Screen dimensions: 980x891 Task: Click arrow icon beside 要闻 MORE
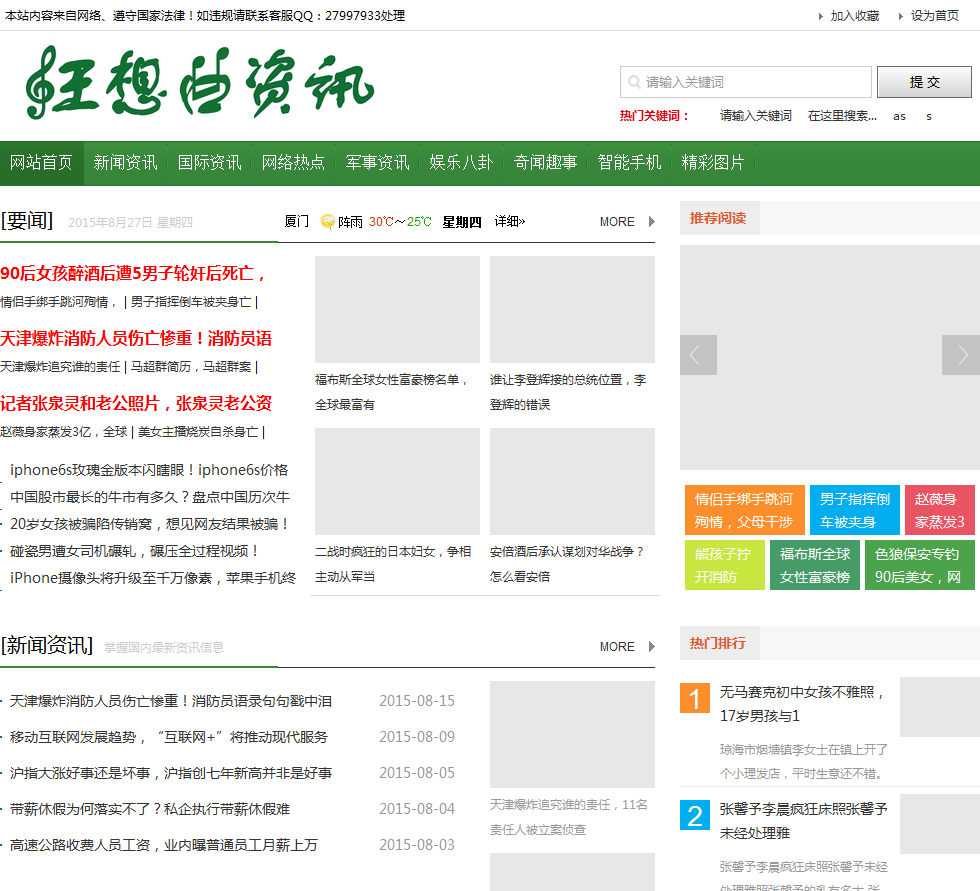652,221
